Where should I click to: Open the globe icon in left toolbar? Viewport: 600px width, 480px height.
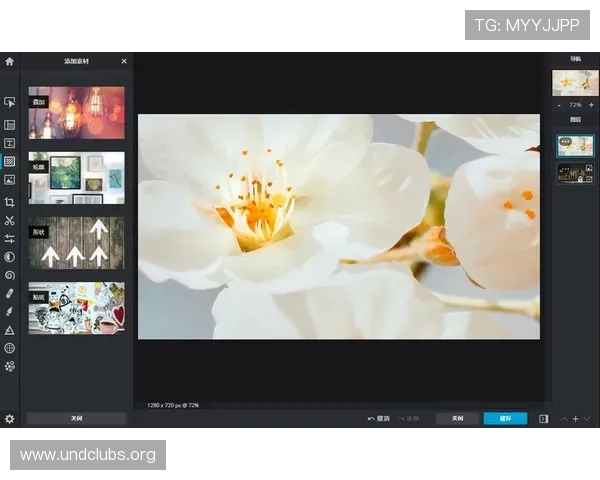tap(9, 348)
